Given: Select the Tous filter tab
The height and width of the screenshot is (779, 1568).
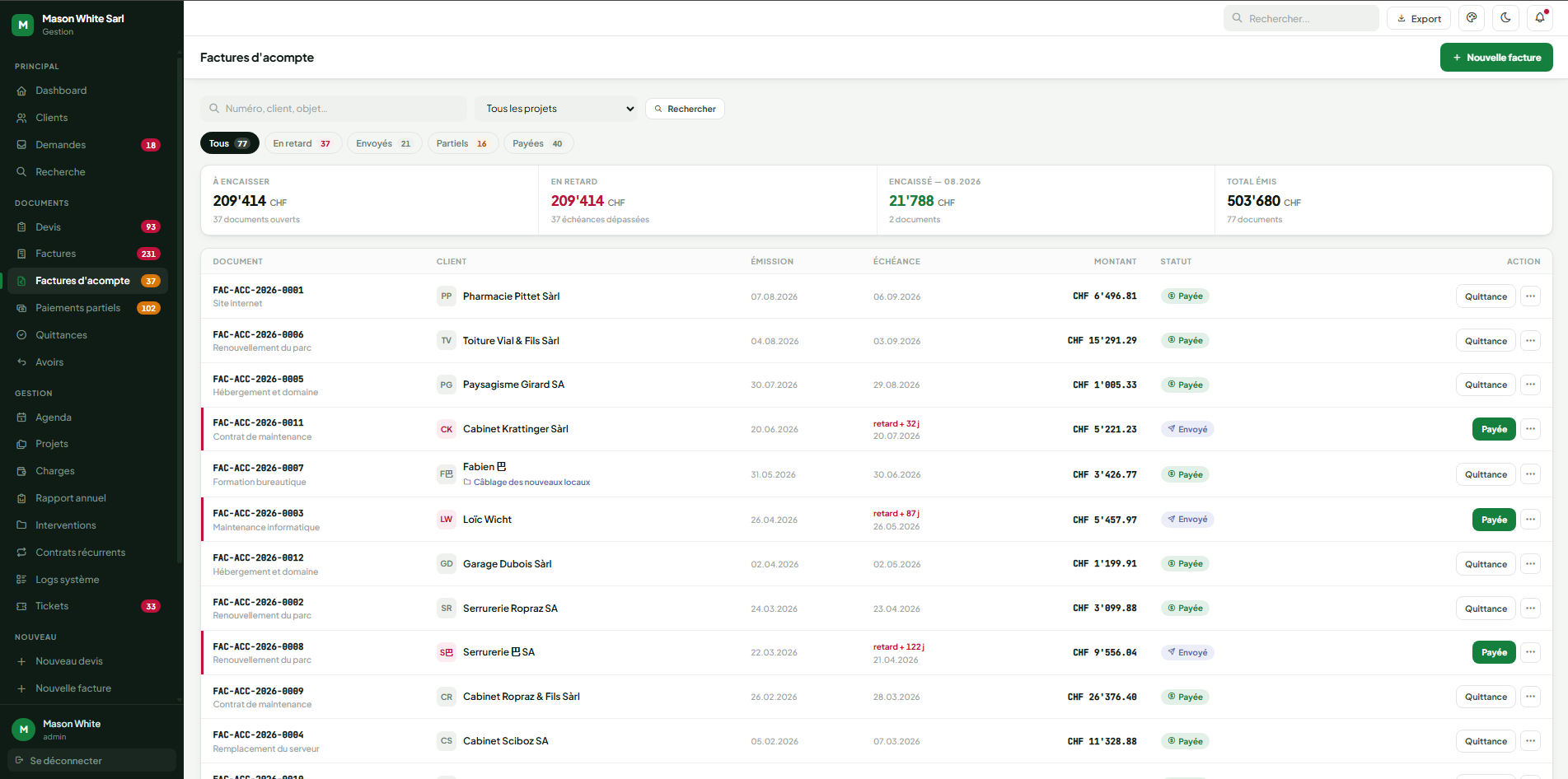Looking at the screenshot, I should 229,143.
